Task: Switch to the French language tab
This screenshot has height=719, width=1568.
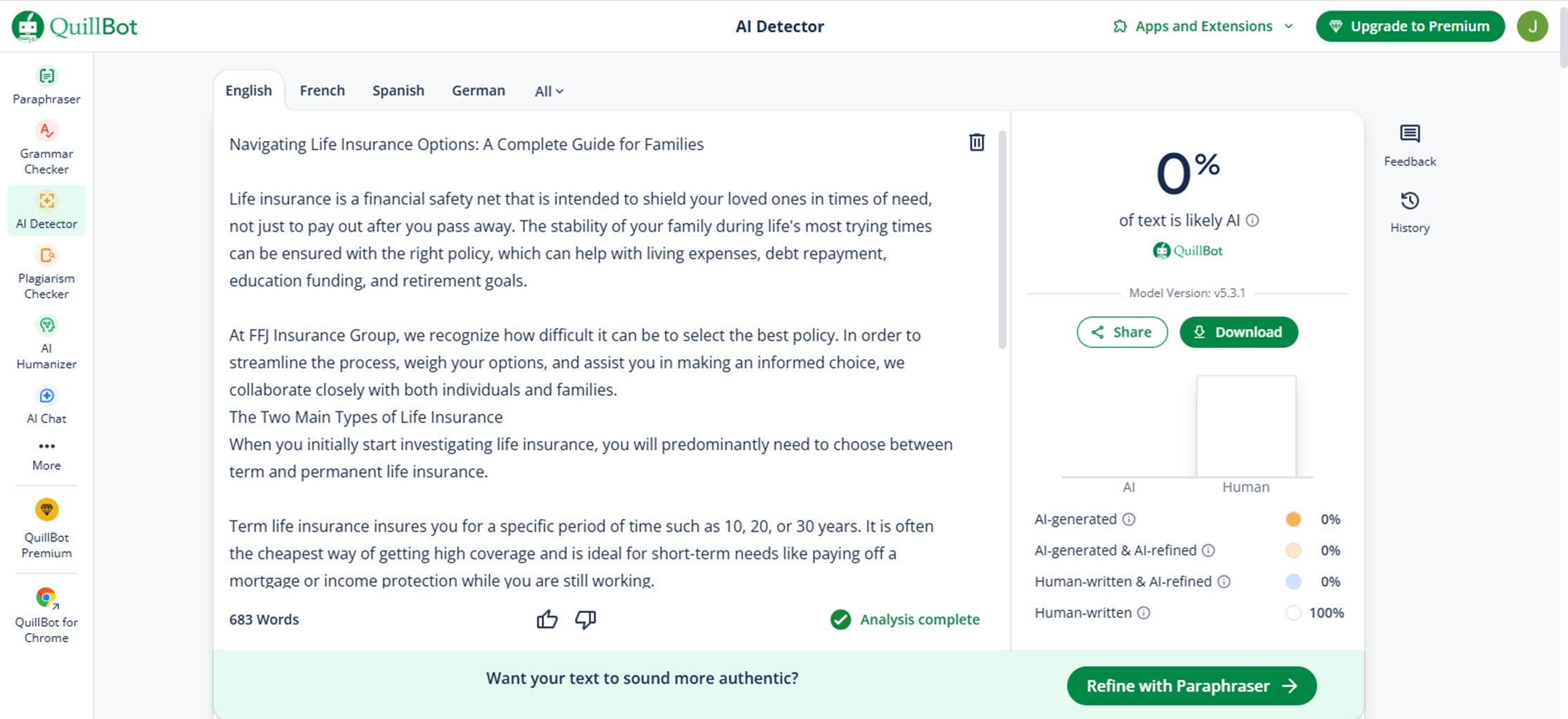Action: 322,90
